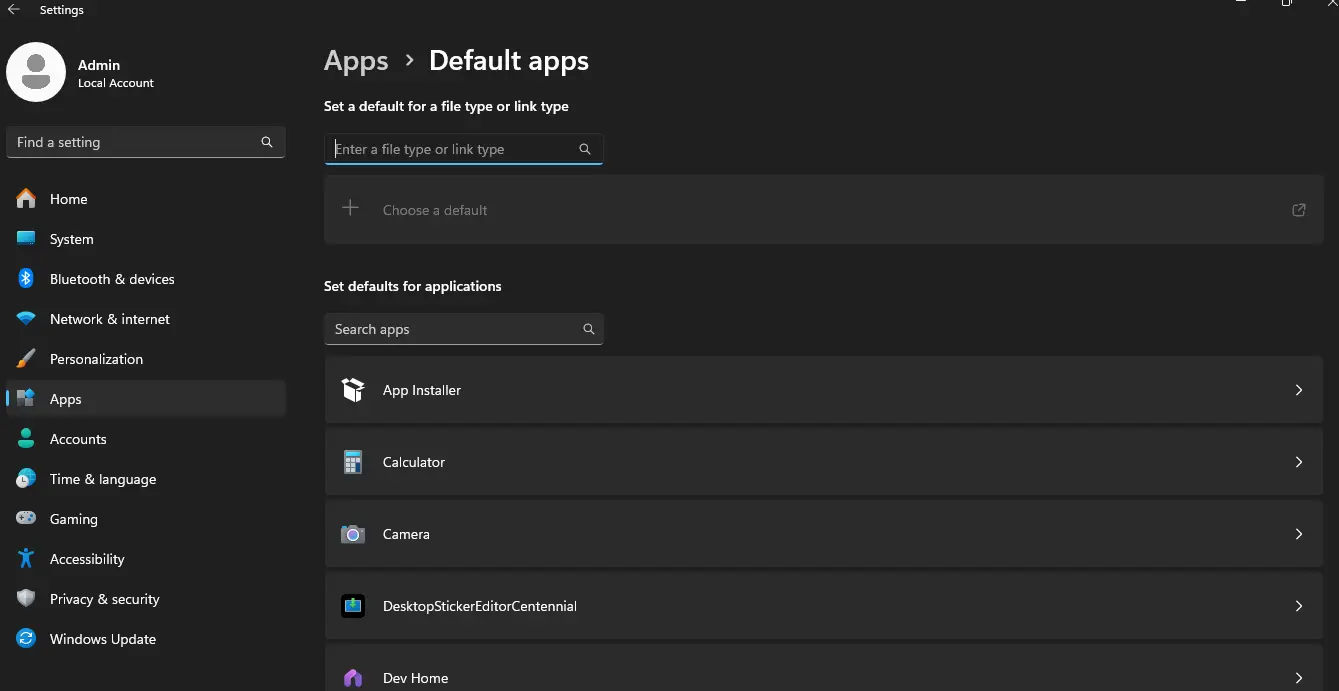The height and width of the screenshot is (691, 1339).
Task: Go to Bluetooth & devices
Action: coord(146,279)
